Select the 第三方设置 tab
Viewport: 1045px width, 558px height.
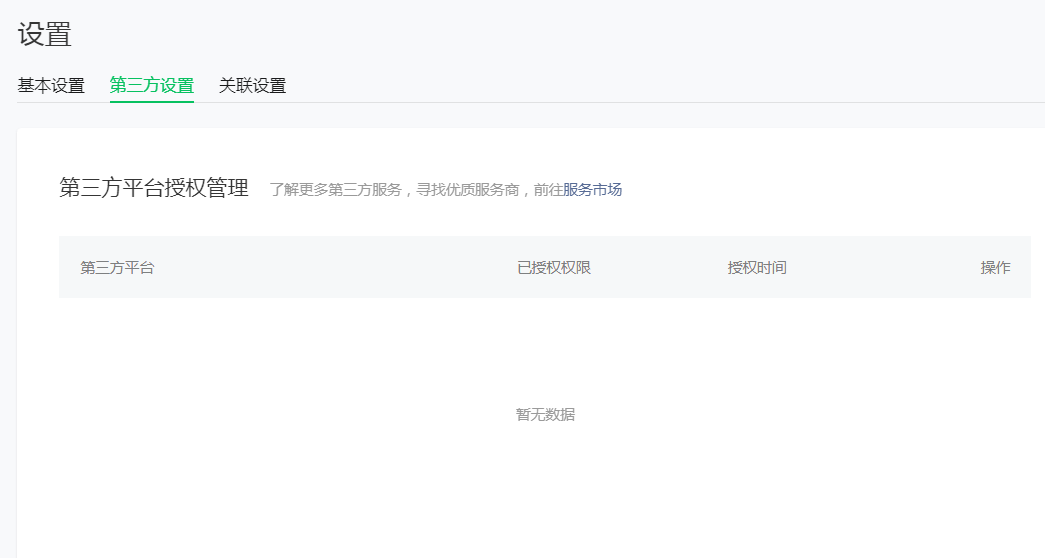152,85
